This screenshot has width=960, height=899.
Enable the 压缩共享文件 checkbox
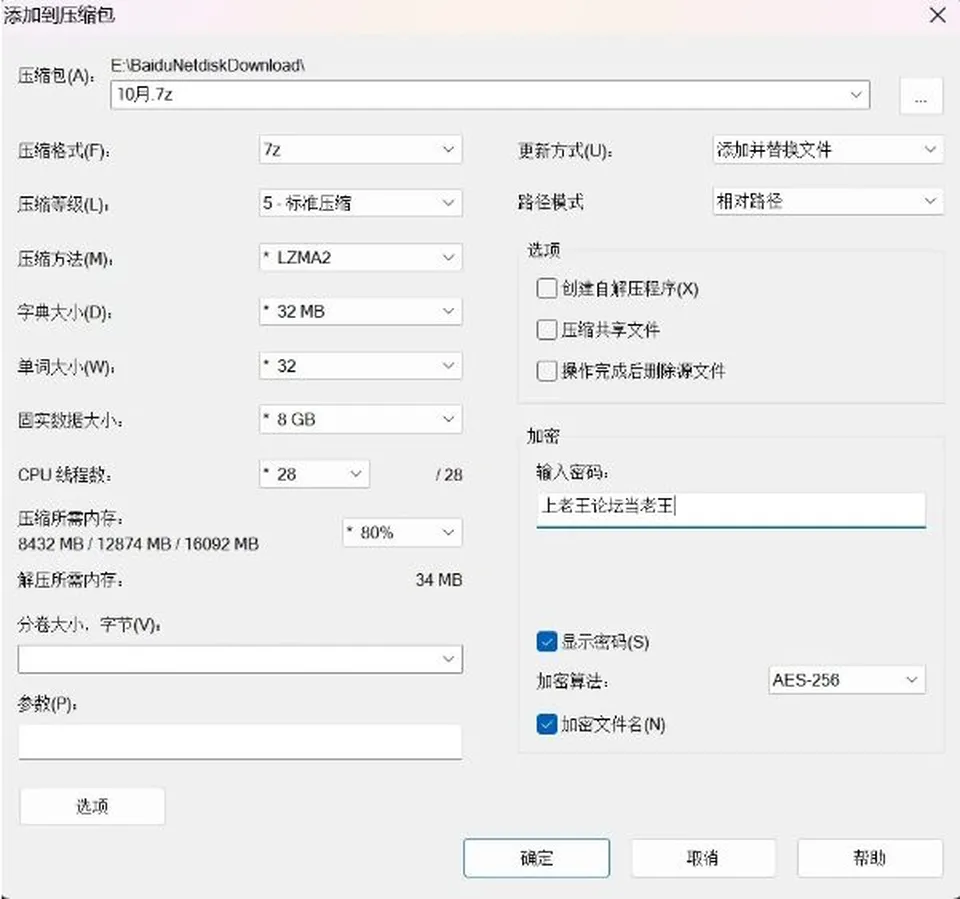(546, 330)
